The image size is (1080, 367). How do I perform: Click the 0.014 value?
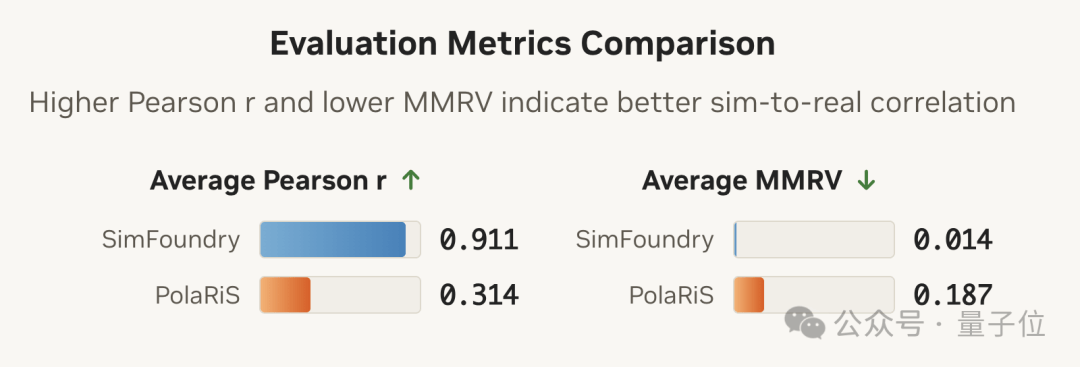(953, 240)
